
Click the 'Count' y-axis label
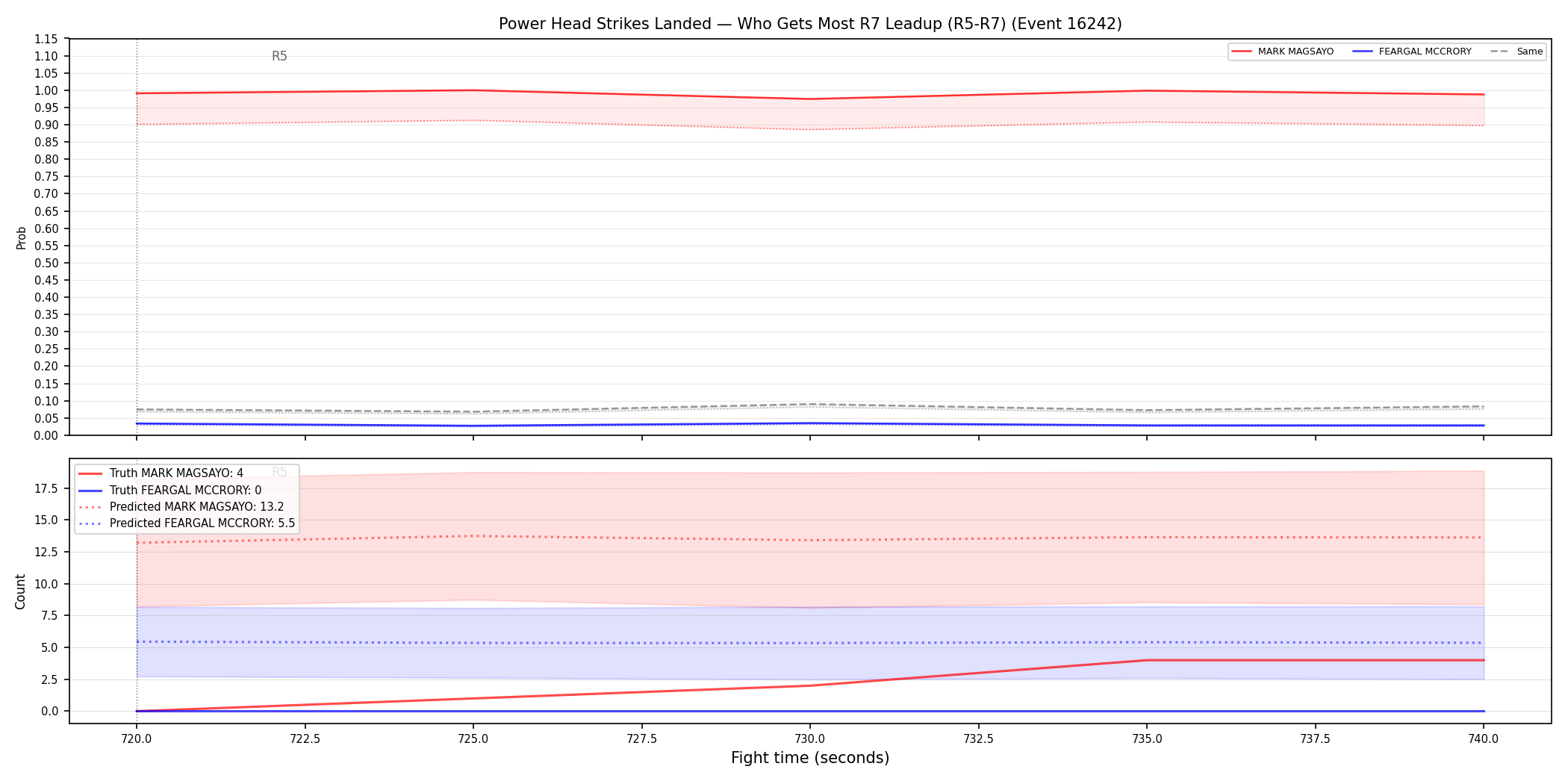click(x=20, y=591)
